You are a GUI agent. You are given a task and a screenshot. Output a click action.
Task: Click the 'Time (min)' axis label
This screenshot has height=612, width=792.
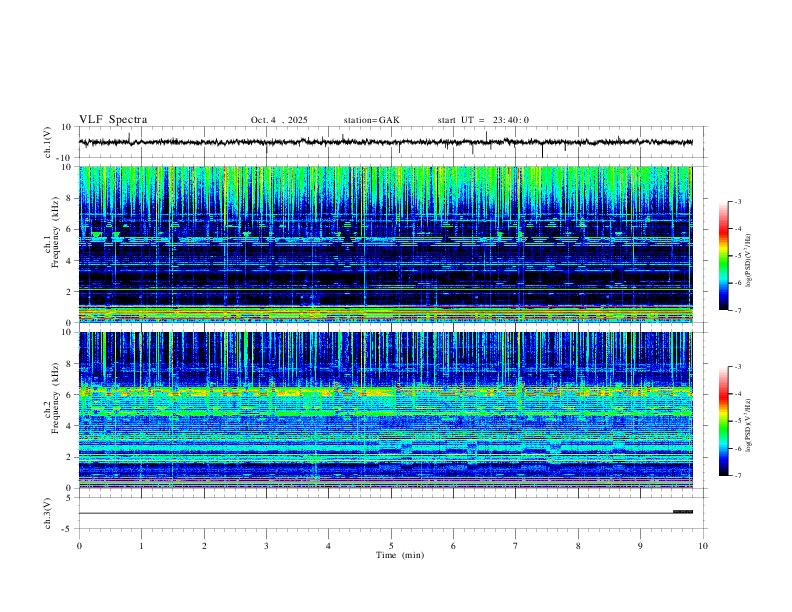click(x=400, y=555)
